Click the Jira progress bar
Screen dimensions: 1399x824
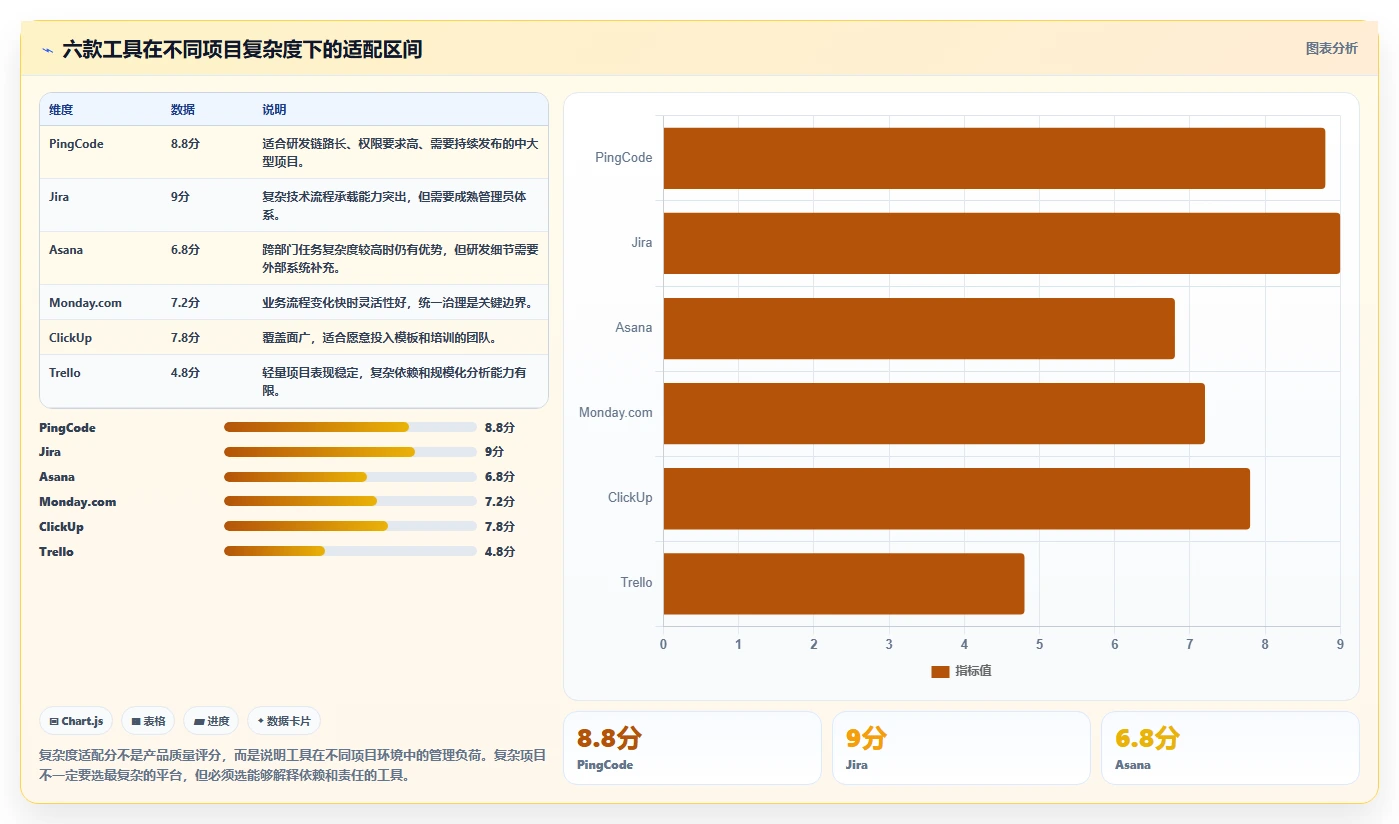pyautogui.click(x=350, y=452)
